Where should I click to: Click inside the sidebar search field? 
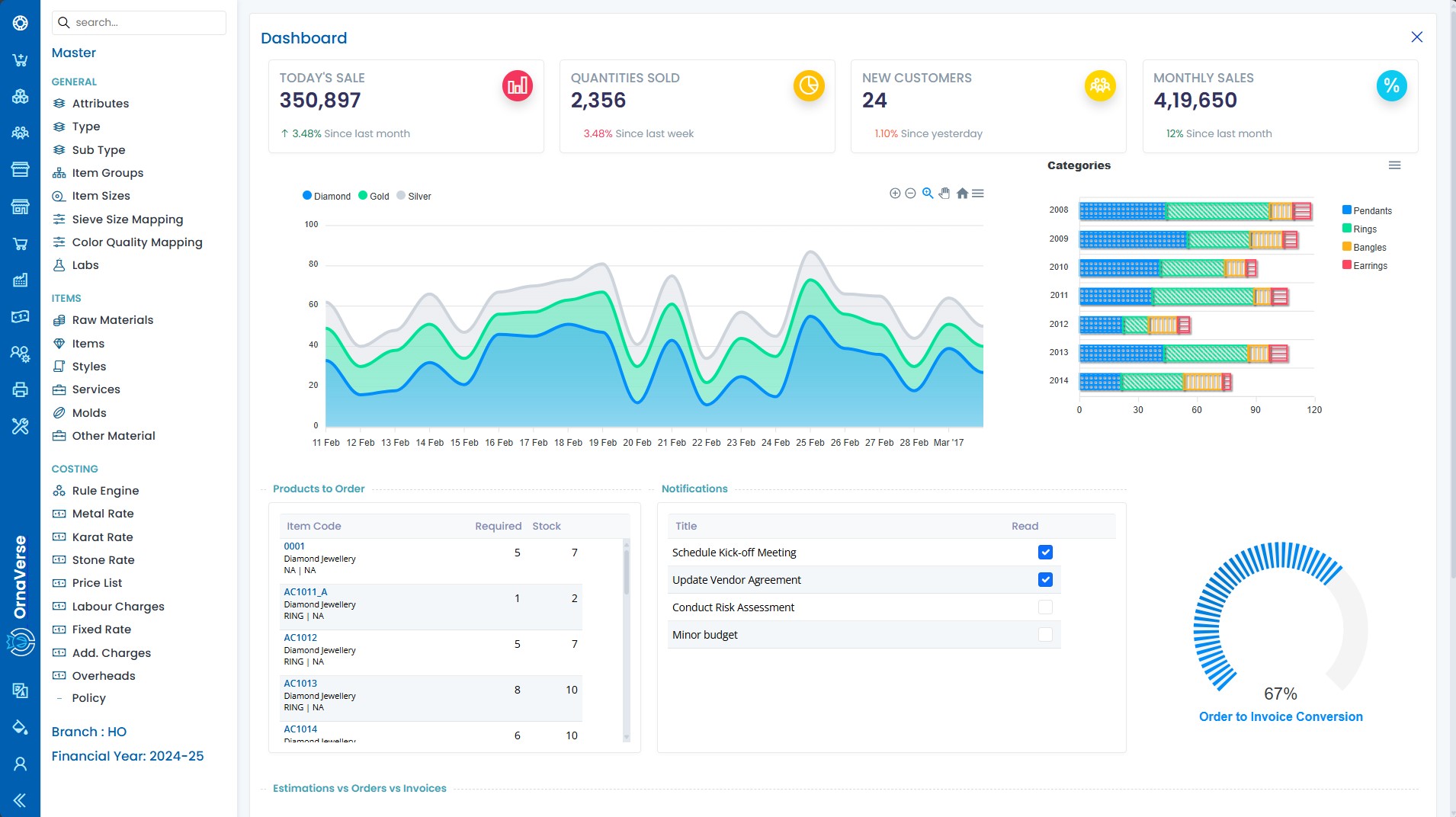click(x=139, y=23)
